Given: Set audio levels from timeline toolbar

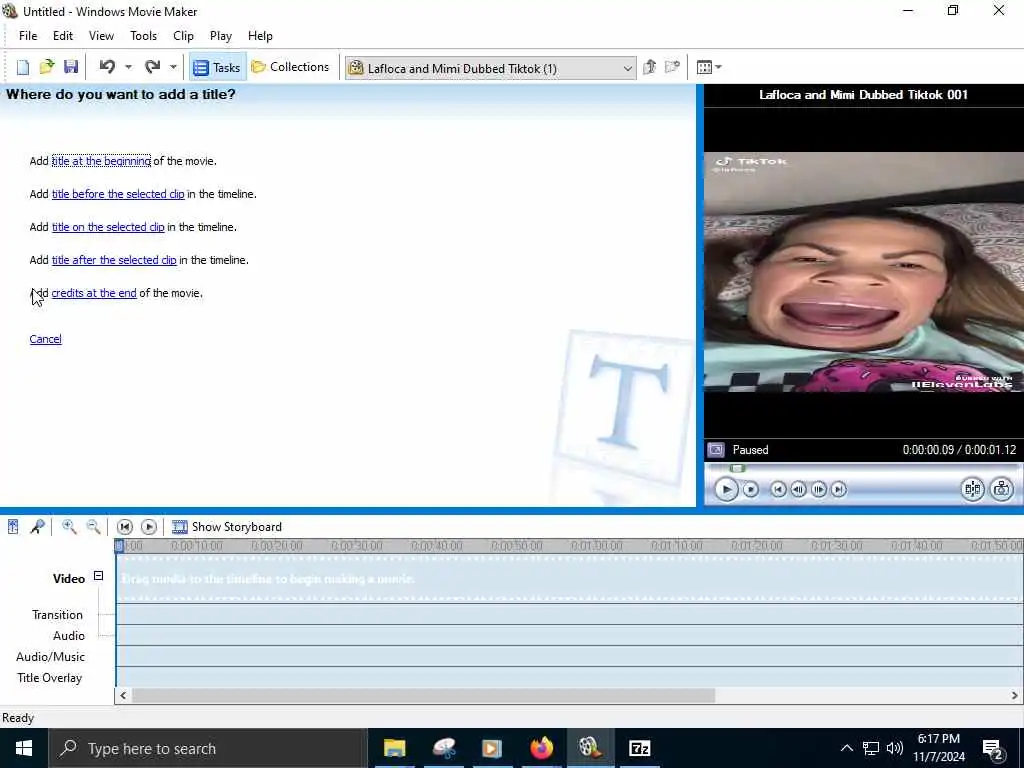Looking at the screenshot, I should (x=13, y=526).
